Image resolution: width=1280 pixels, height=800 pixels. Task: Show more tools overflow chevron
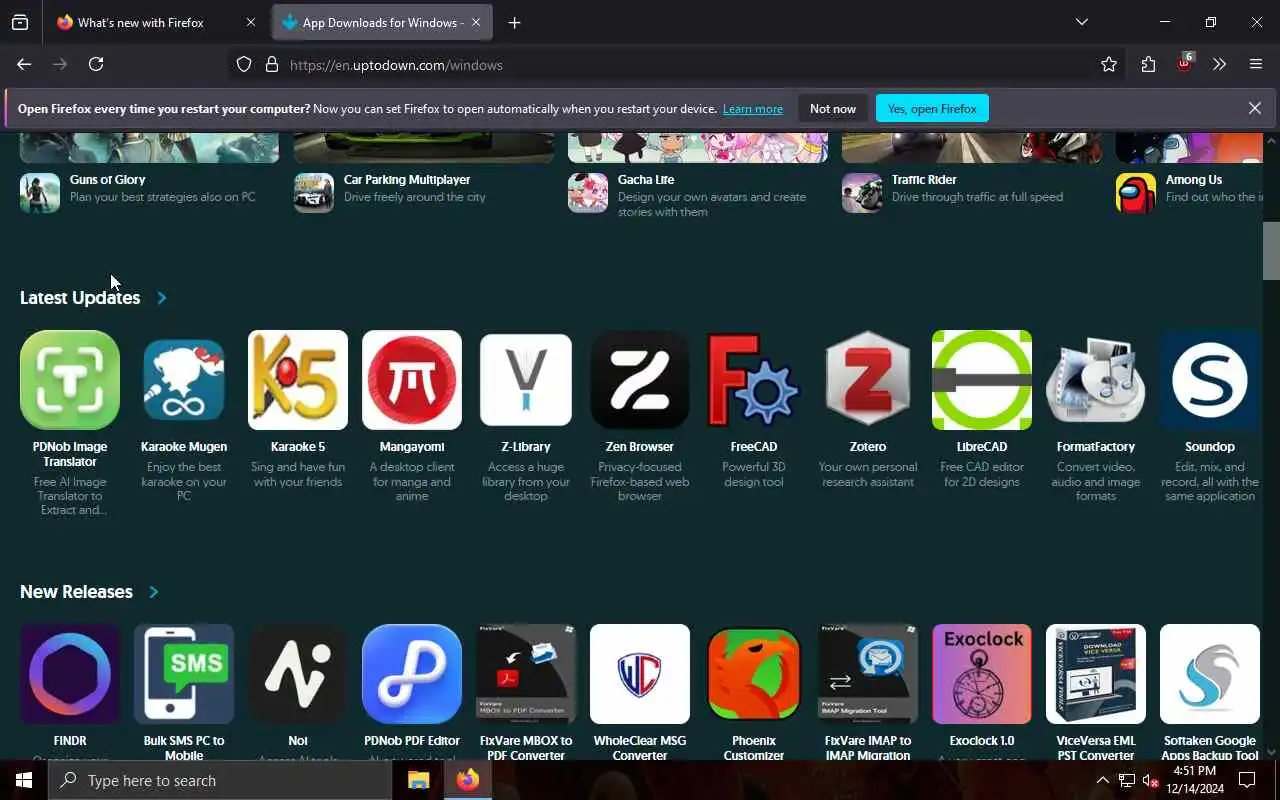pos(1219,64)
